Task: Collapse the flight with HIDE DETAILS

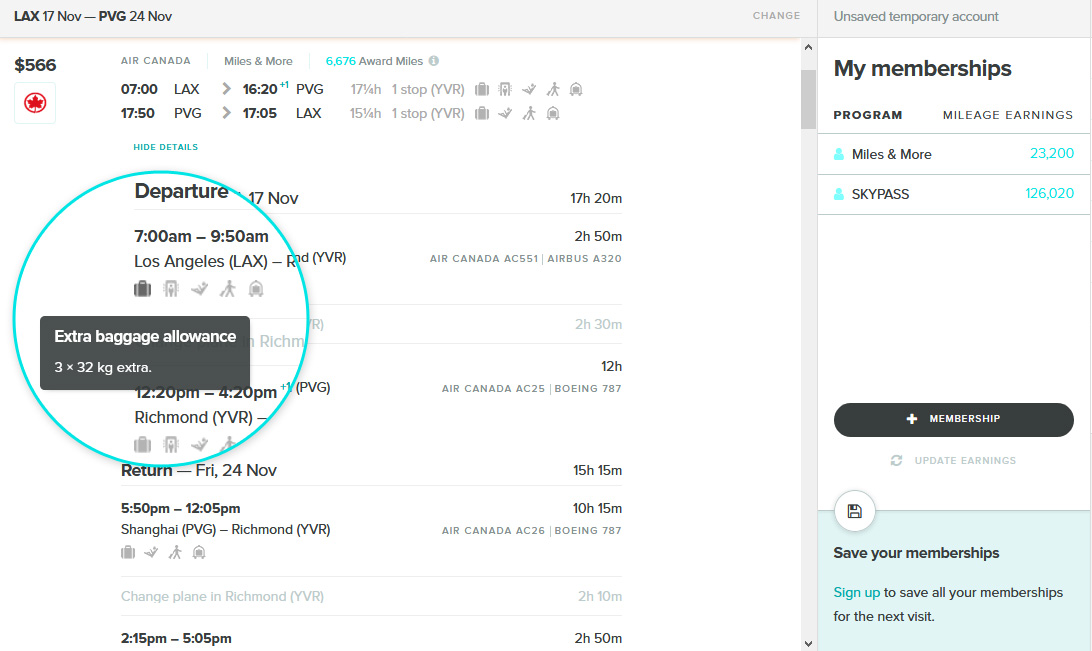Action: click(166, 147)
